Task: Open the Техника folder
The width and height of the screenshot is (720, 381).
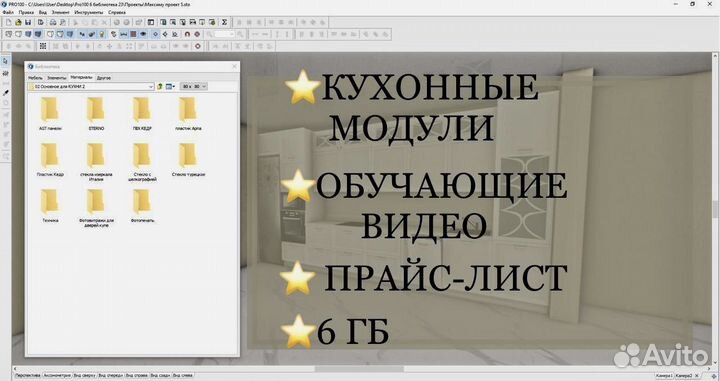Action: coord(50,205)
